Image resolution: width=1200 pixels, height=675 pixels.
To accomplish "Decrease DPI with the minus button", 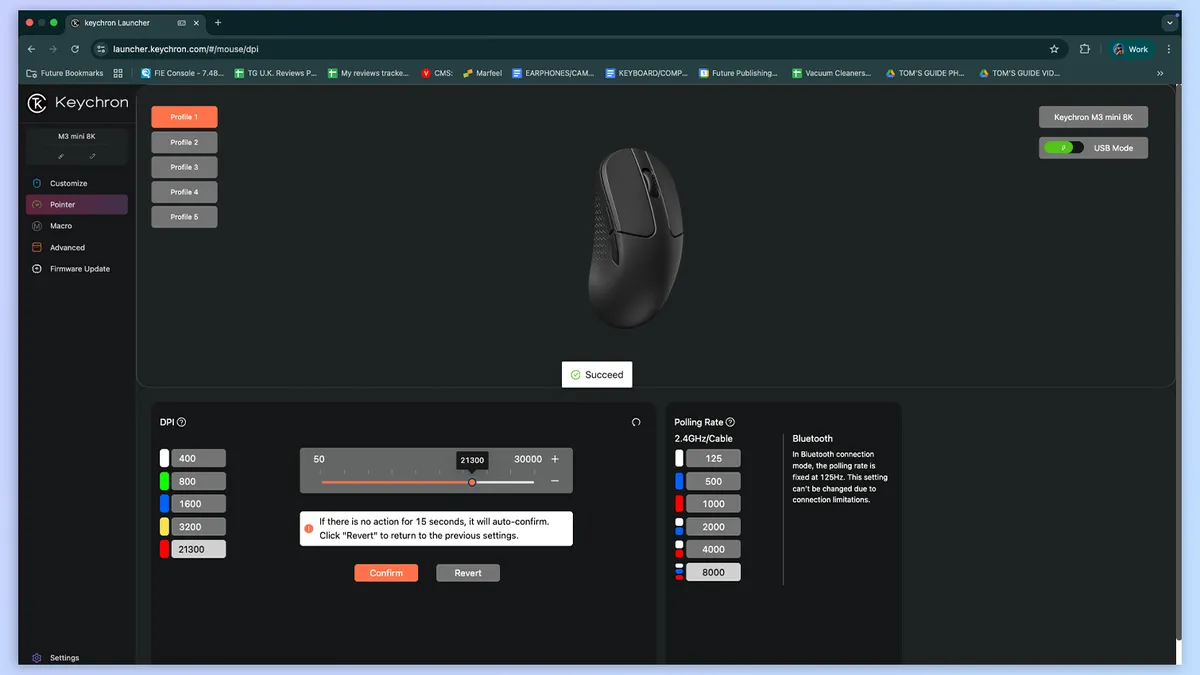I will tap(555, 481).
